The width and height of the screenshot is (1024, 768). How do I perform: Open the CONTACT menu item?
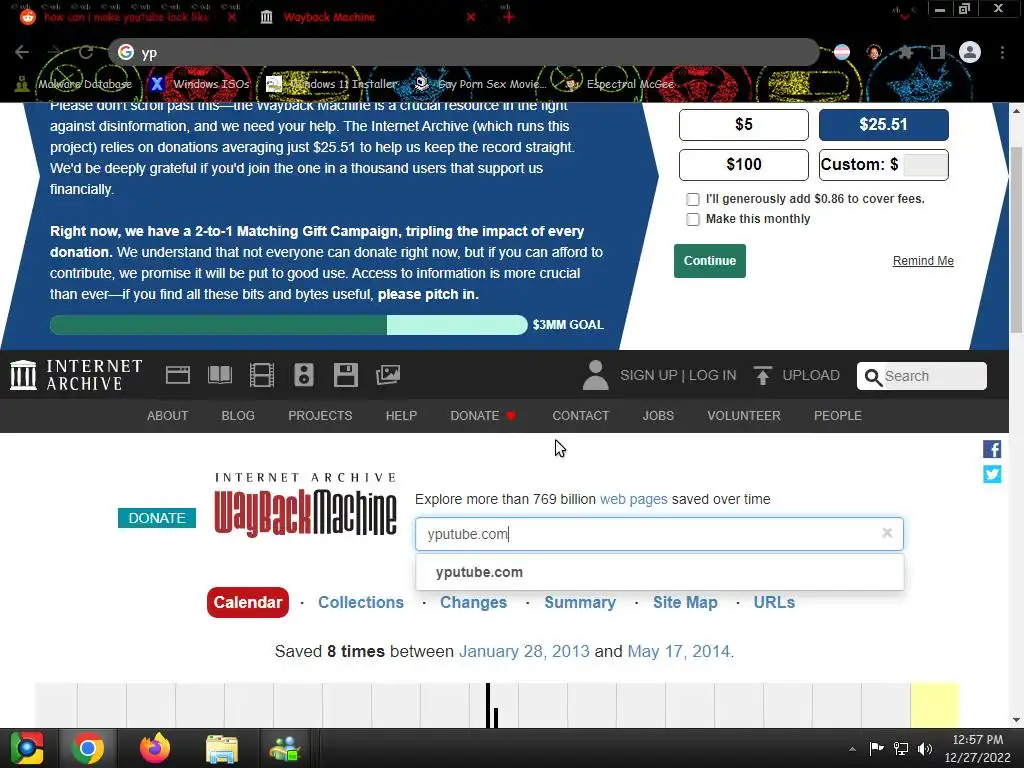(581, 415)
